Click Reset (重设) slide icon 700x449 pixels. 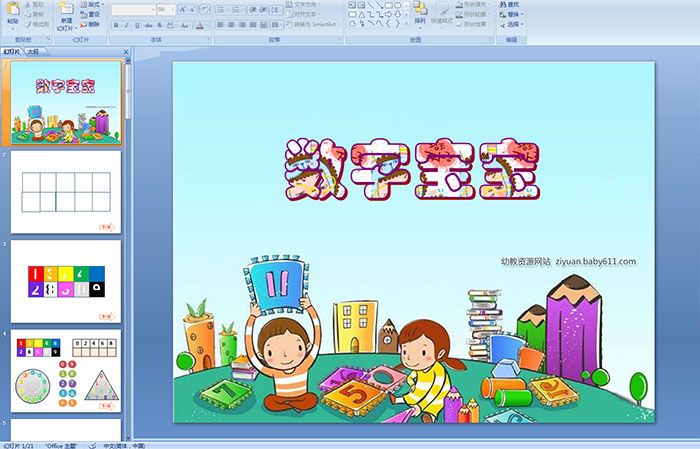pos(84,14)
